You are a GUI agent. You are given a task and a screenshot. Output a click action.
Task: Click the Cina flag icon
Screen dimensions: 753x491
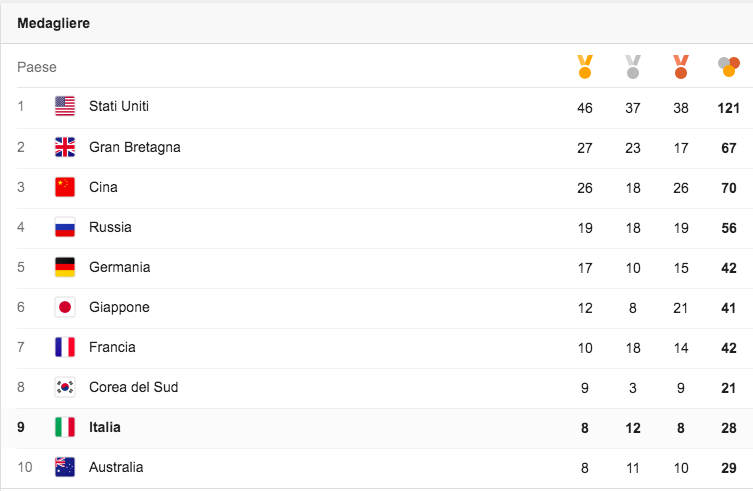65,187
